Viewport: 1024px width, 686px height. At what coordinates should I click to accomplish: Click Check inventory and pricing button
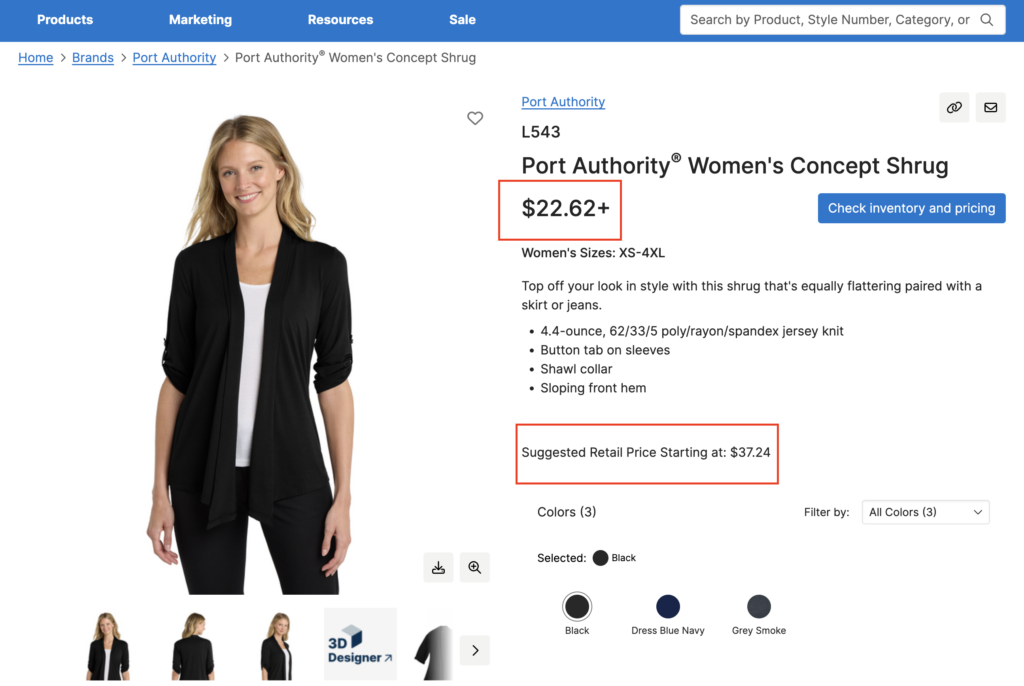coord(911,208)
